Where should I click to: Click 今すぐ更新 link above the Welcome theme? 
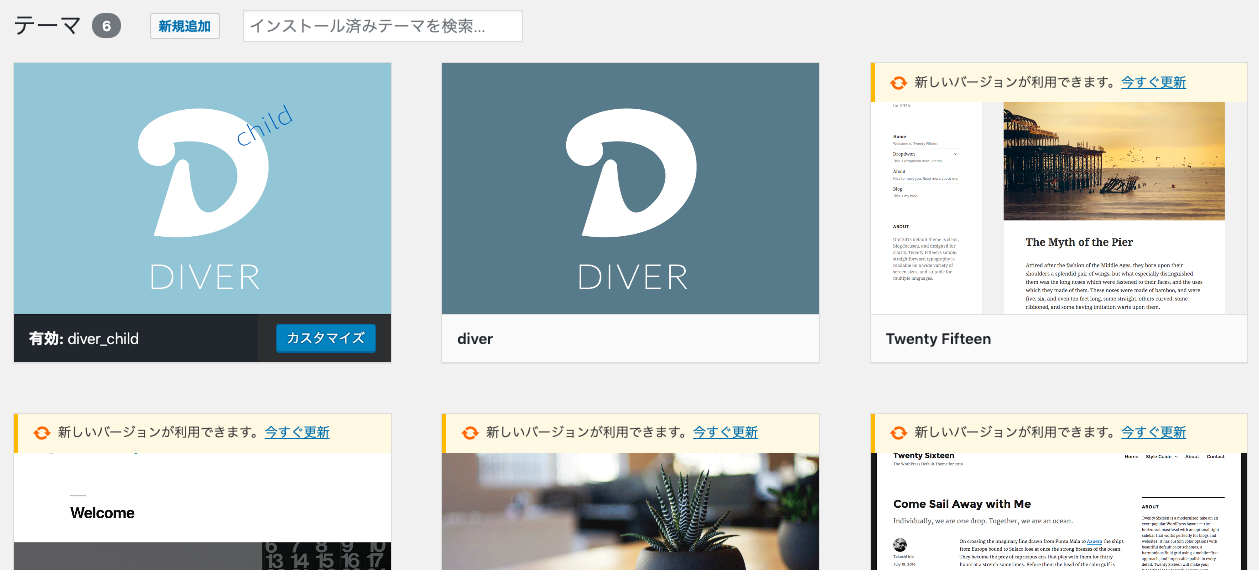(297, 432)
